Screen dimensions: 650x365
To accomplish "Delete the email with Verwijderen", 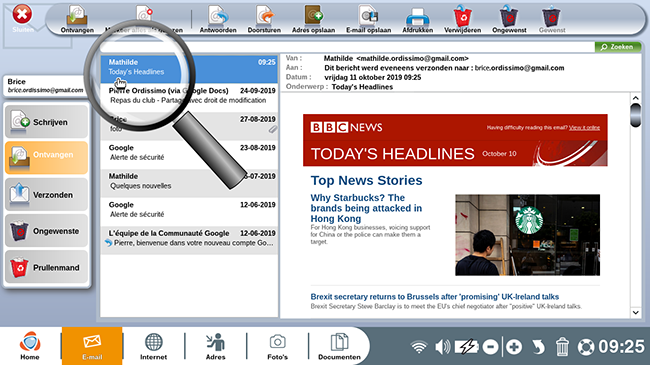I will click(463, 19).
